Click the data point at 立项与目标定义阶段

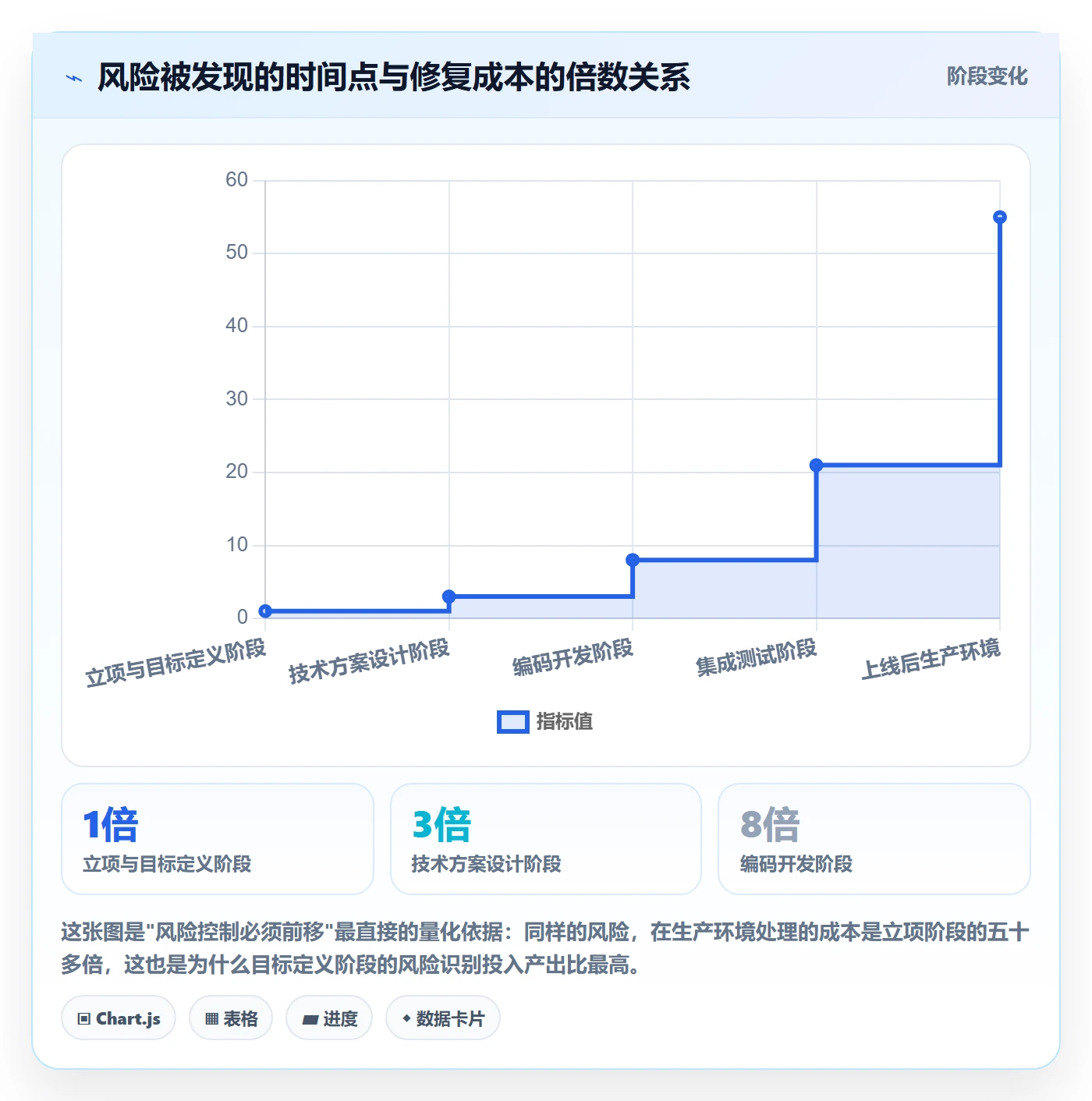[x=265, y=611]
